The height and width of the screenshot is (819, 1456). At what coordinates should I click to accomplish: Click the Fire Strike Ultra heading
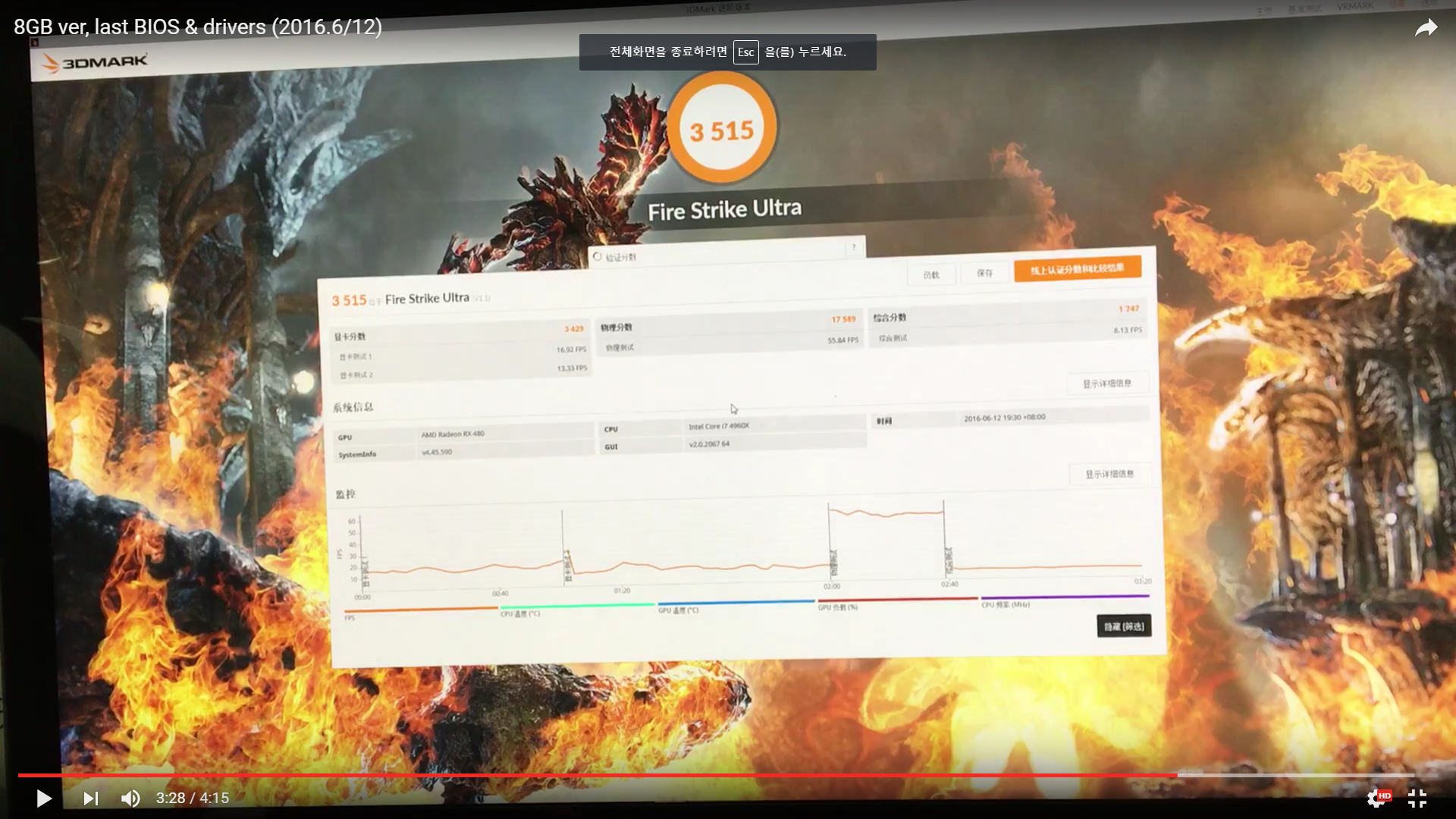click(x=724, y=210)
